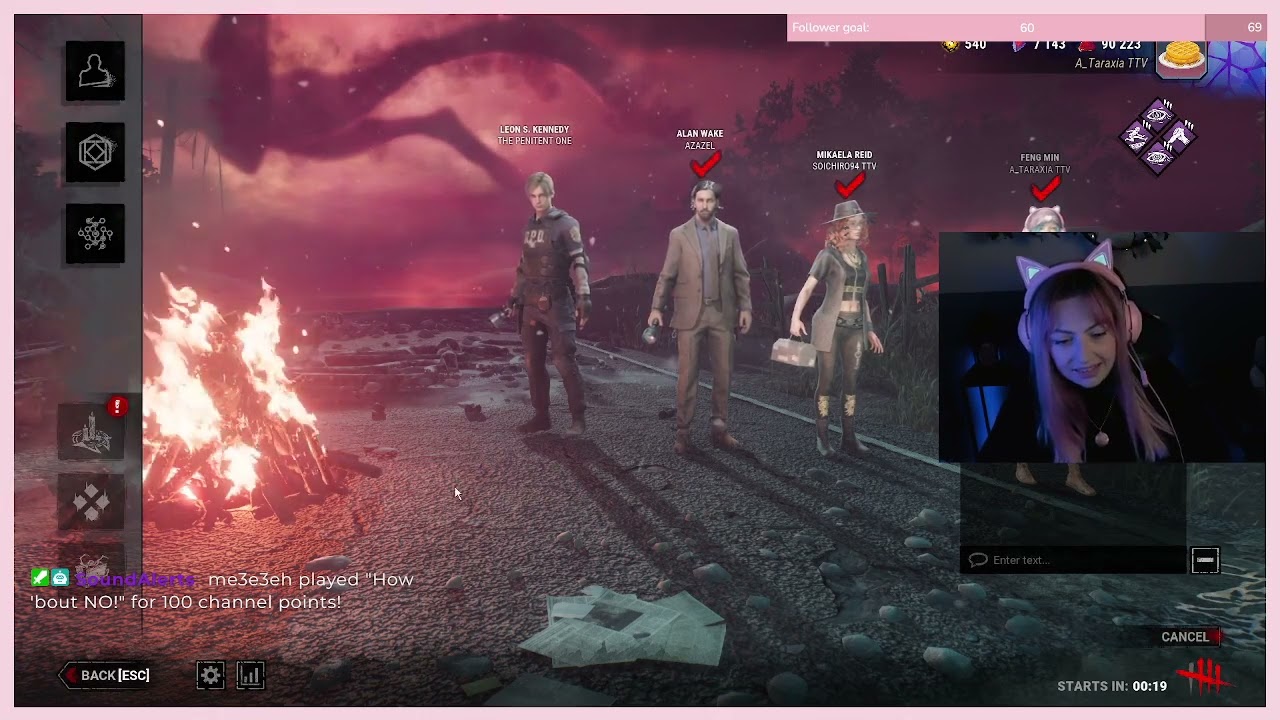
Task: Click the shards currency icon beside 7 143
Action: [1019, 45]
